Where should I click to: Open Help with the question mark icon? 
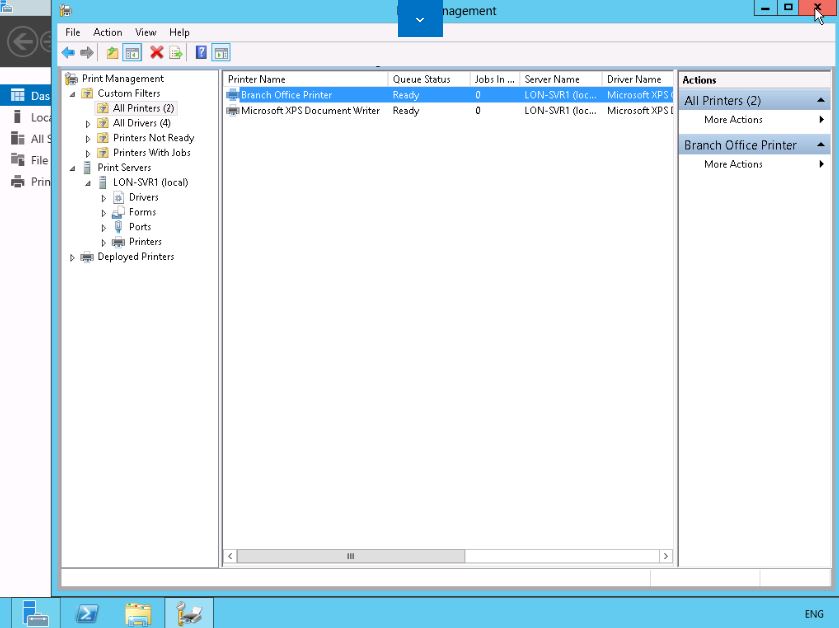point(201,52)
